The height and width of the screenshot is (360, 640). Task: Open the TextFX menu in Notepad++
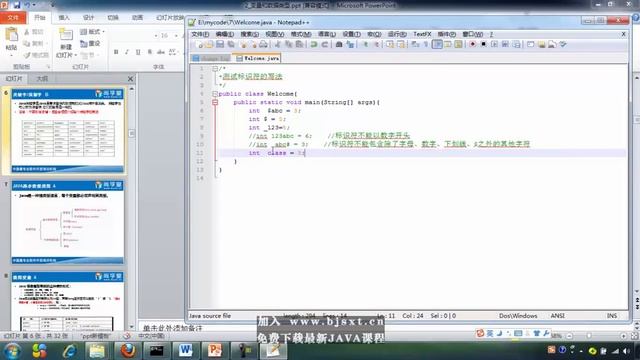point(422,34)
